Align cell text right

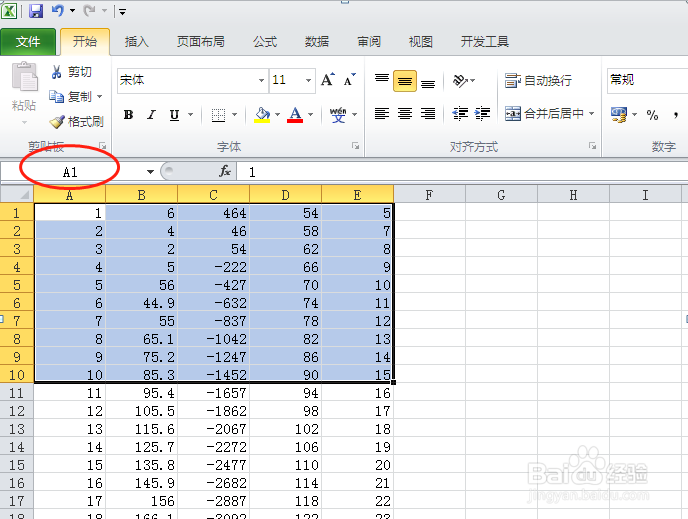pos(428,114)
